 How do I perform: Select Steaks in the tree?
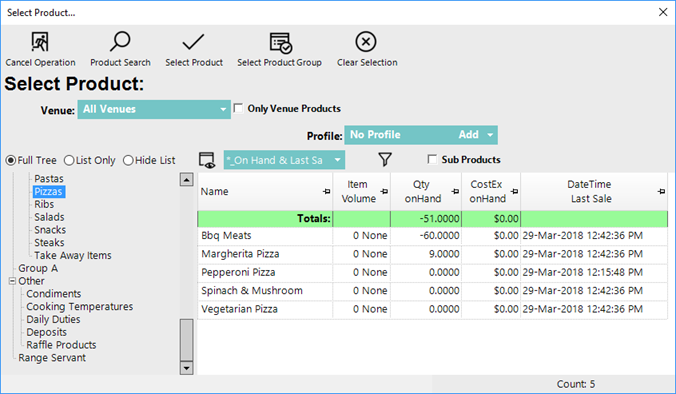[49, 243]
